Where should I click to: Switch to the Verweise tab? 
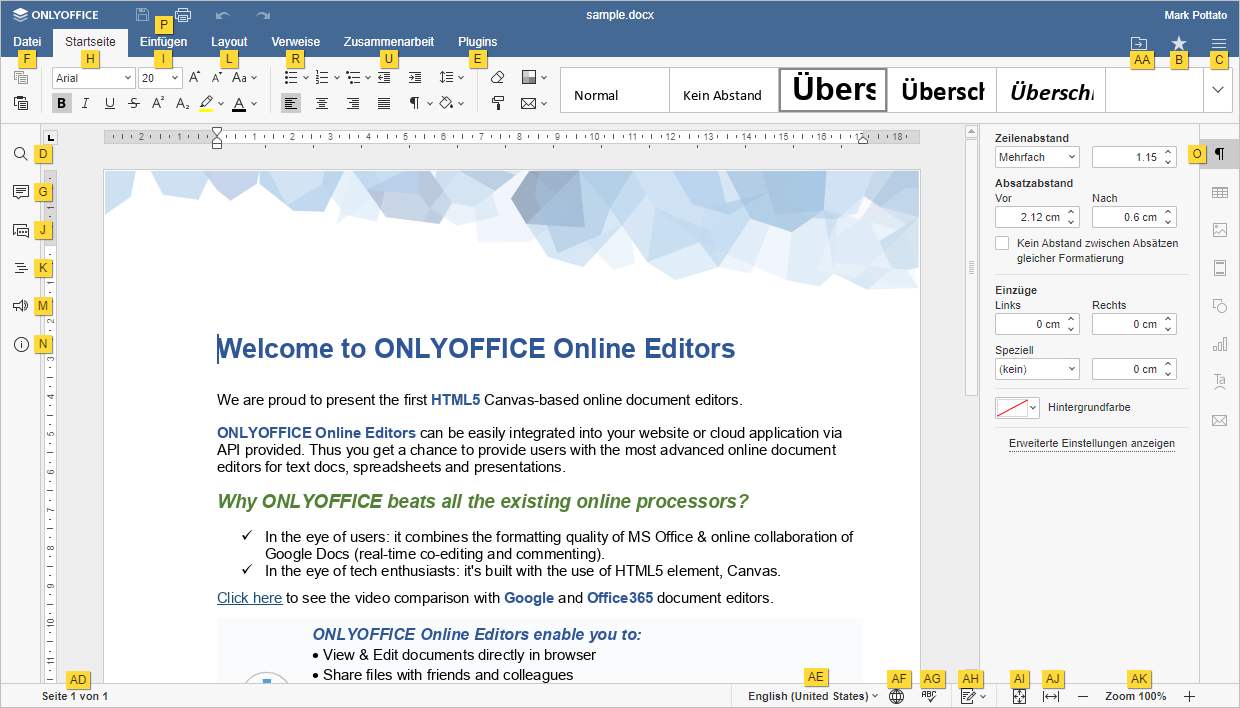(x=296, y=42)
